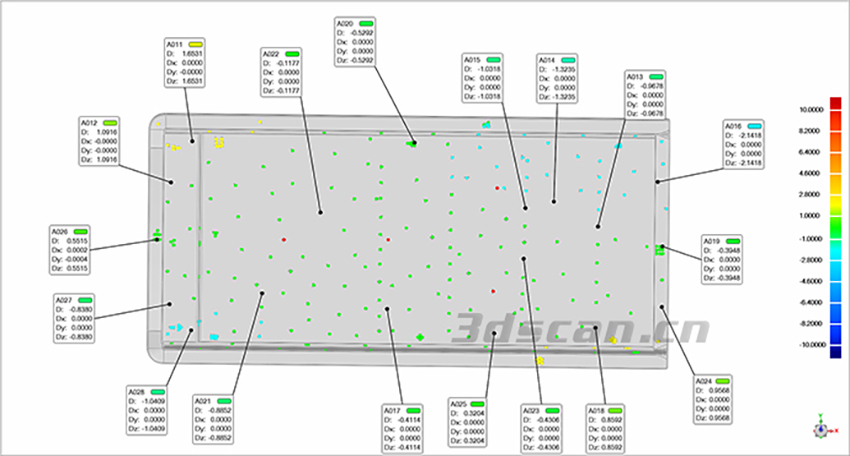This screenshot has height=456, width=850.
Task: Select the A022 deviation annotation box
Action: 282,72
